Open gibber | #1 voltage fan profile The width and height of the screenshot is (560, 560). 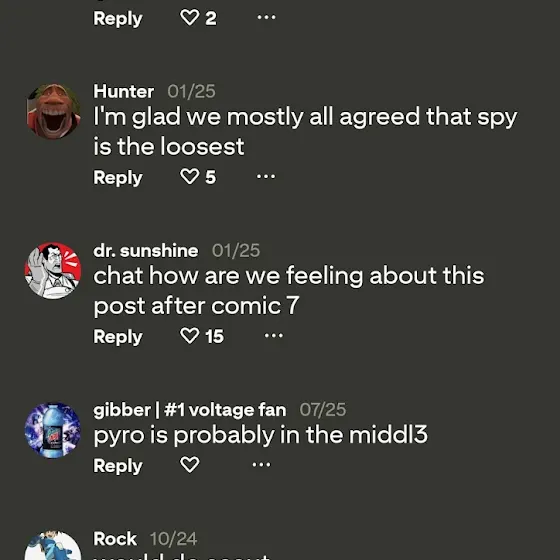[190, 410]
